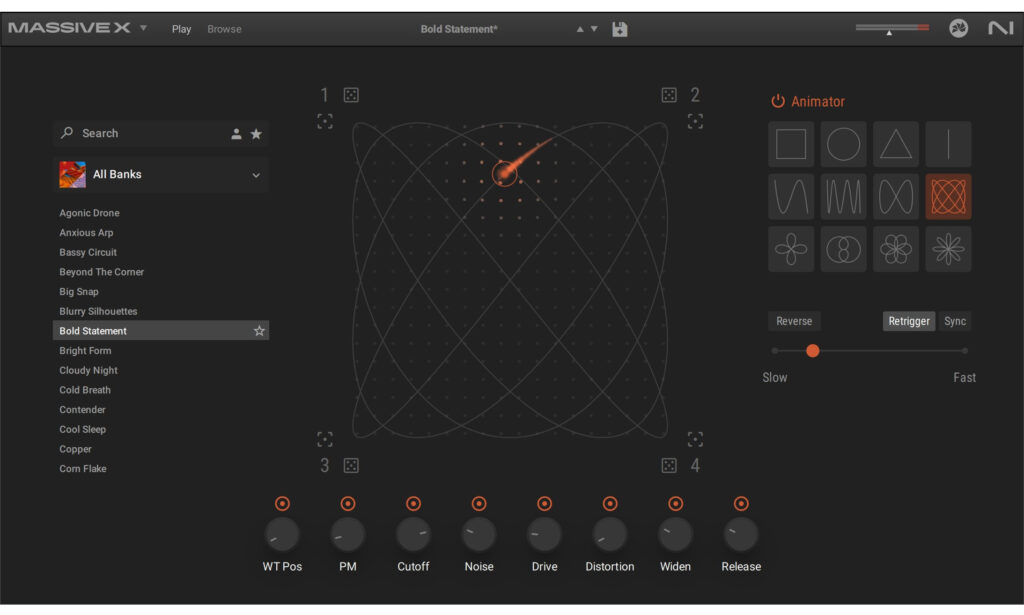Click the save preset floppy disk icon
The width and height of the screenshot is (1024, 615).
(620, 29)
